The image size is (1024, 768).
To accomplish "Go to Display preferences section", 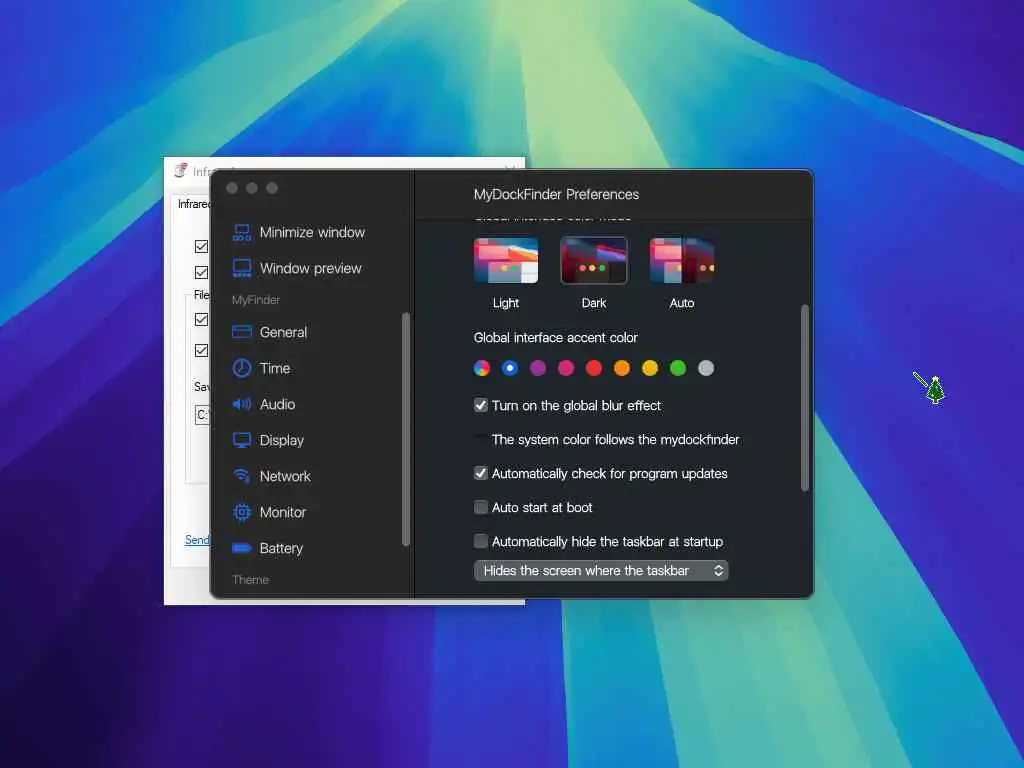I will coord(281,440).
